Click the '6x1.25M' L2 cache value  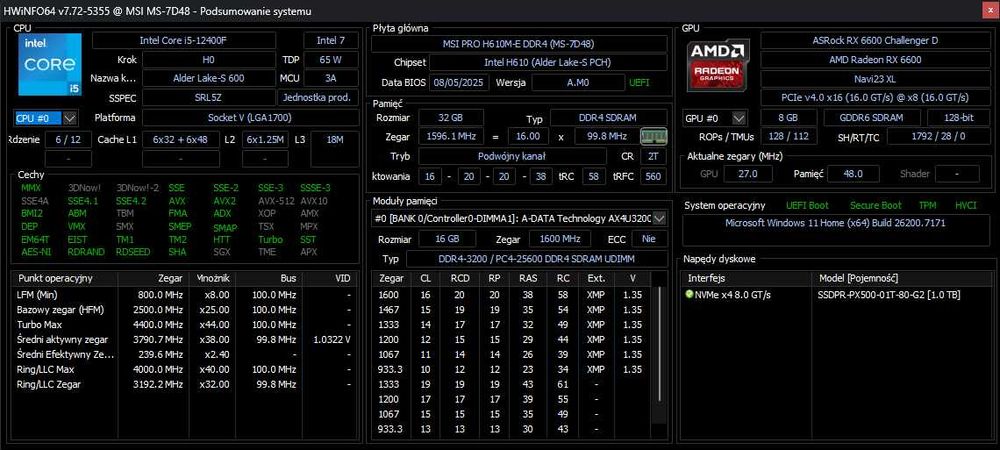click(265, 140)
